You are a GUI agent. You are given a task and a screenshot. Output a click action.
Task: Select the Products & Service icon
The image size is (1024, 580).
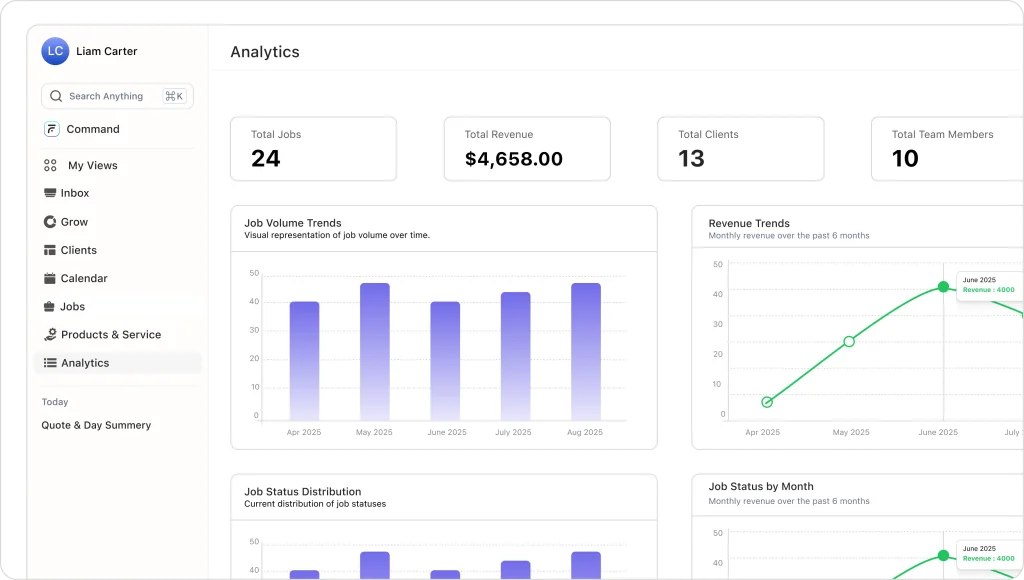point(48,334)
